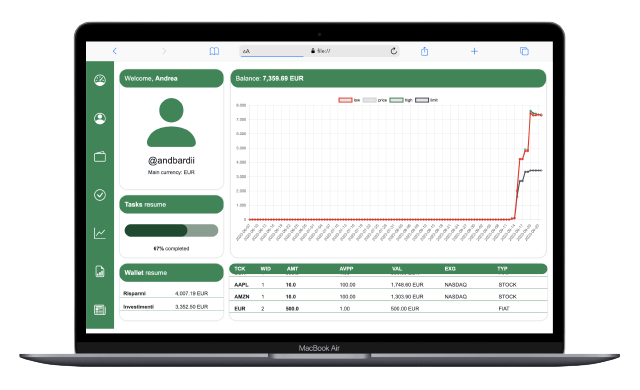Click the 1,303.90 EUR value cell
640x390 pixels.
coord(407,297)
